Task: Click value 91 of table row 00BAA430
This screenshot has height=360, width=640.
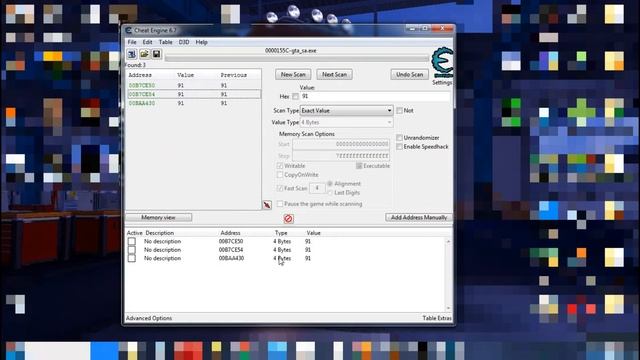Action: [308, 258]
